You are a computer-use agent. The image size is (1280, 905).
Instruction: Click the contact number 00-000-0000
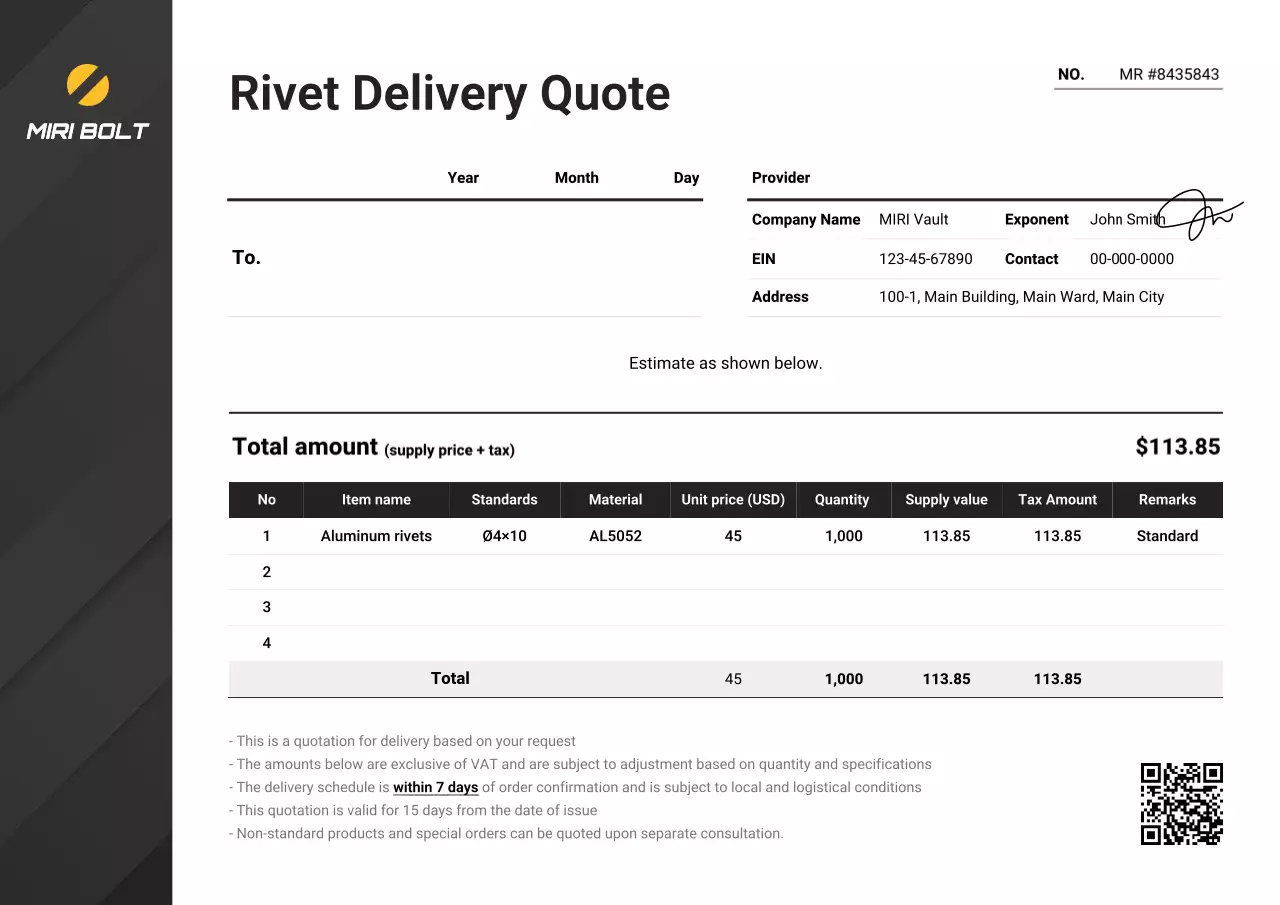(x=1131, y=259)
